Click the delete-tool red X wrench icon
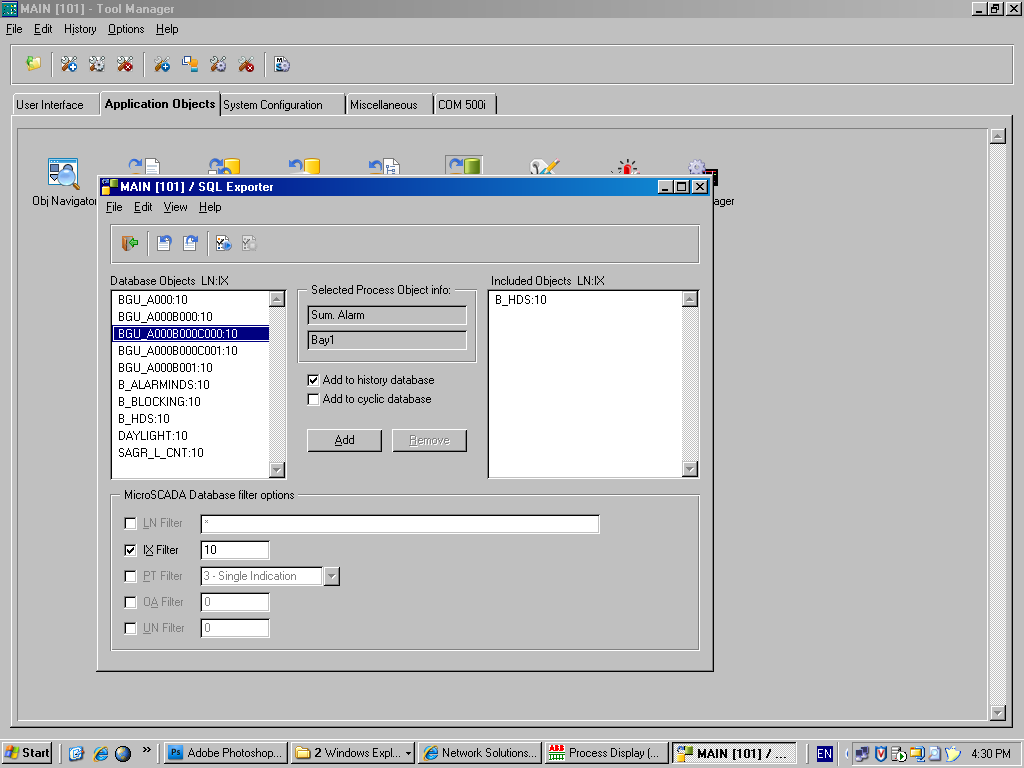Viewport: 1024px width, 768px height. click(x=124, y=64)
